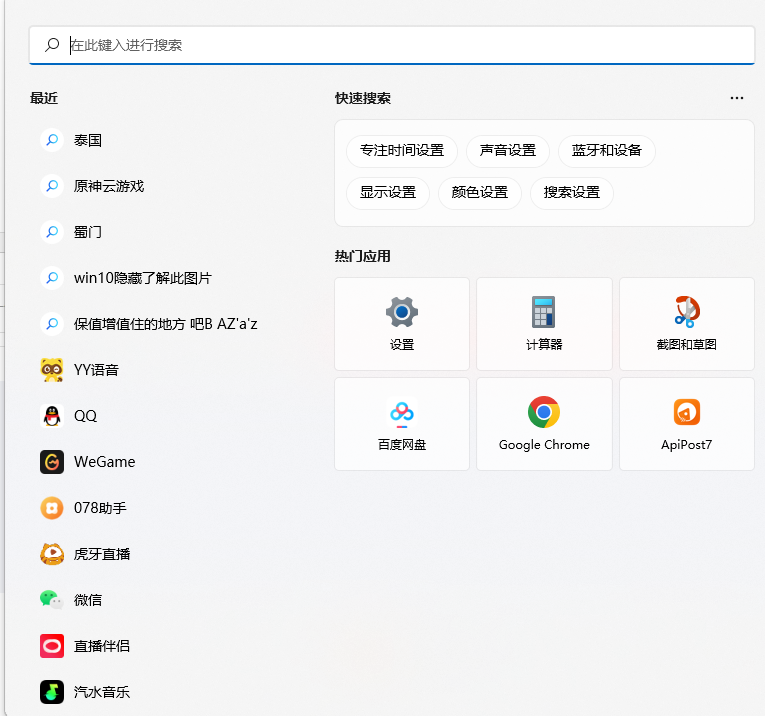
Task: Click the Google Chrome tile label
Action: [x=544, y=445]
